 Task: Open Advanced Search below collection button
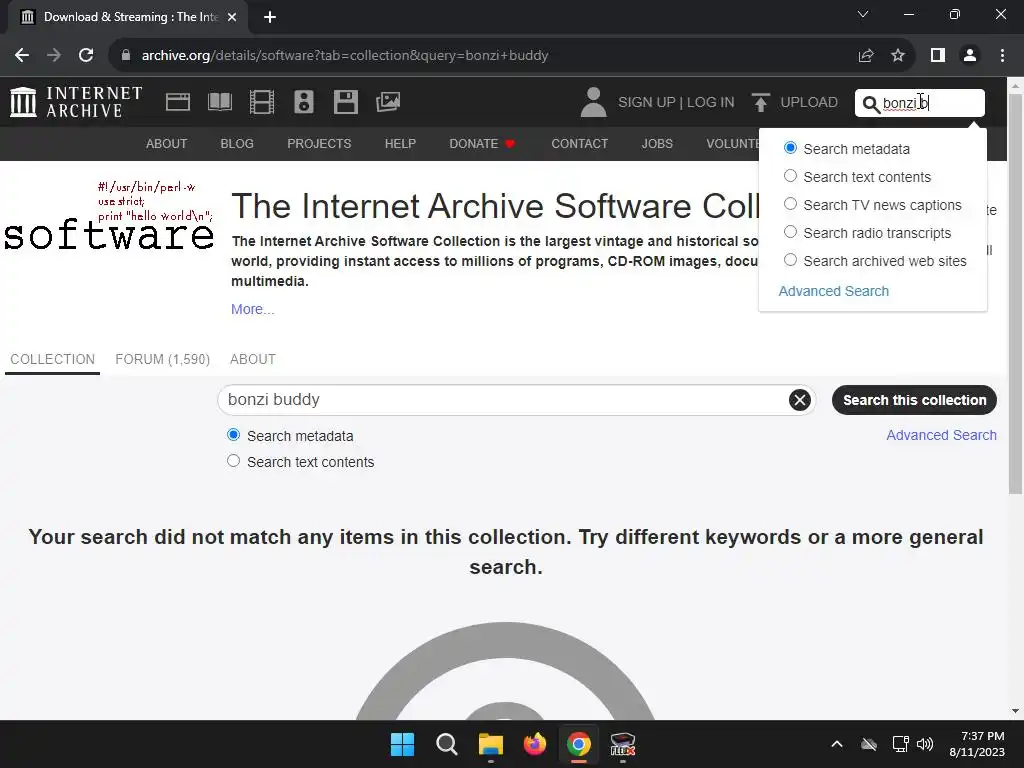pyautogui.click(x=941, y=435)
